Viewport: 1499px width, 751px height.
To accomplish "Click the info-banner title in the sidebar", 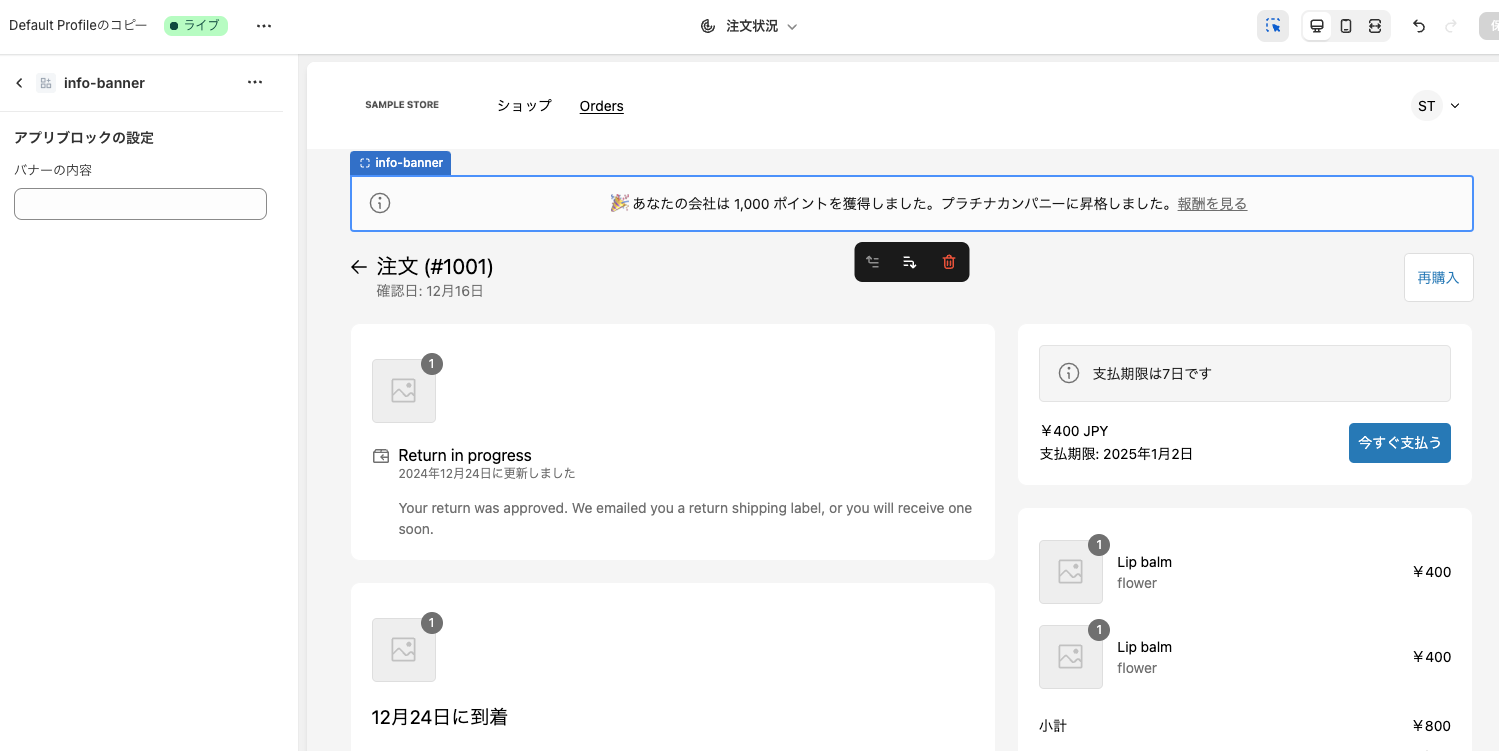I will coord(104,83).
